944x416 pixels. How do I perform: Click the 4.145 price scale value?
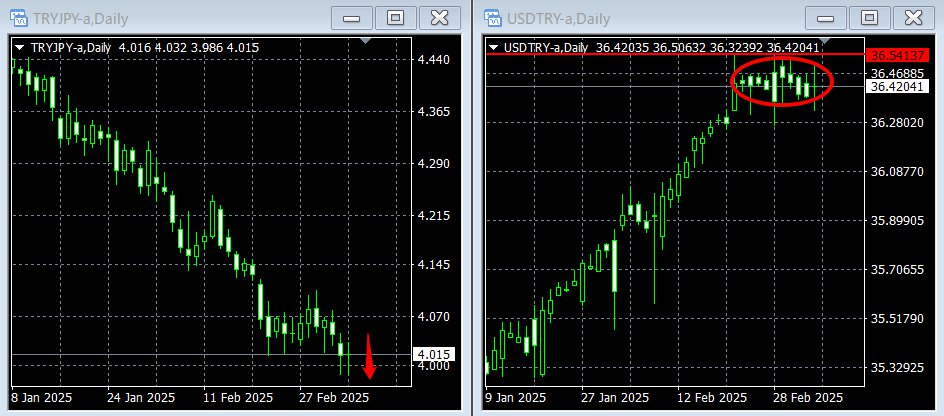432,264
